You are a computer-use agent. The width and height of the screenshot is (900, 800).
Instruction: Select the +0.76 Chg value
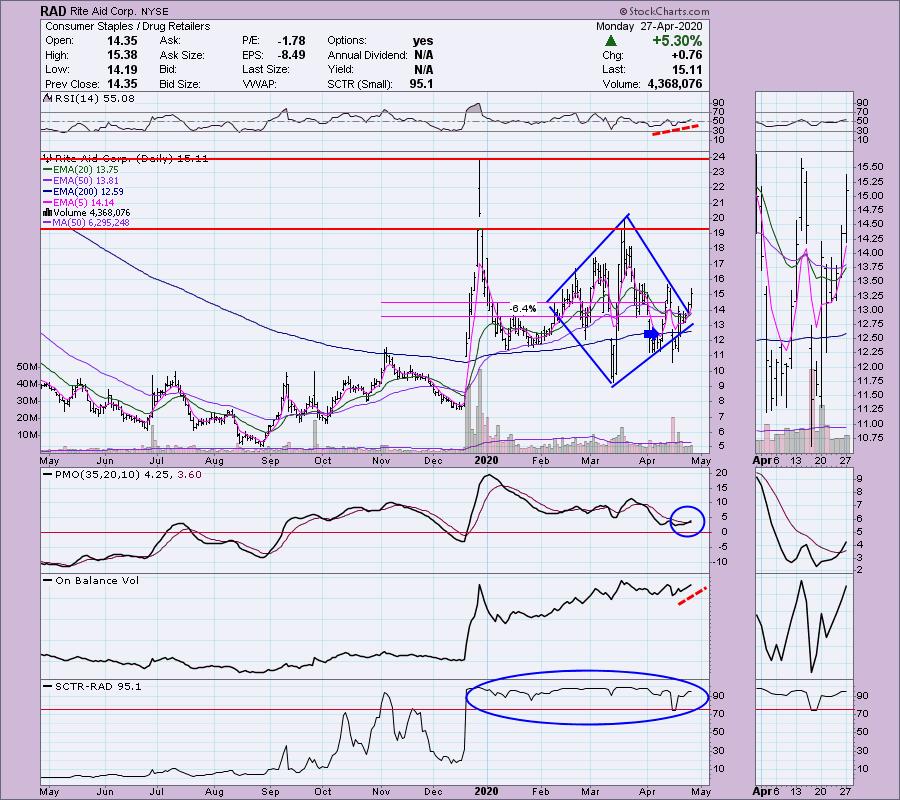click(x=687, y=55)
